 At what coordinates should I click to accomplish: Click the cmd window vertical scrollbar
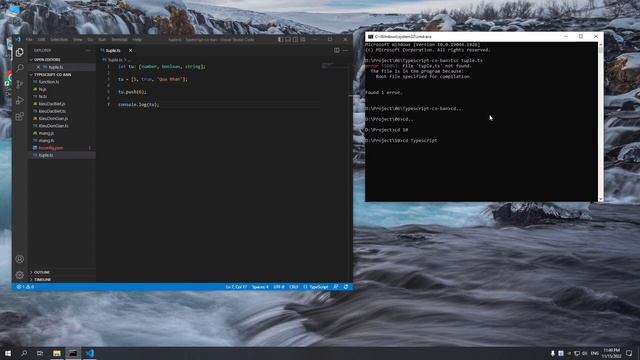coord(600,121)
